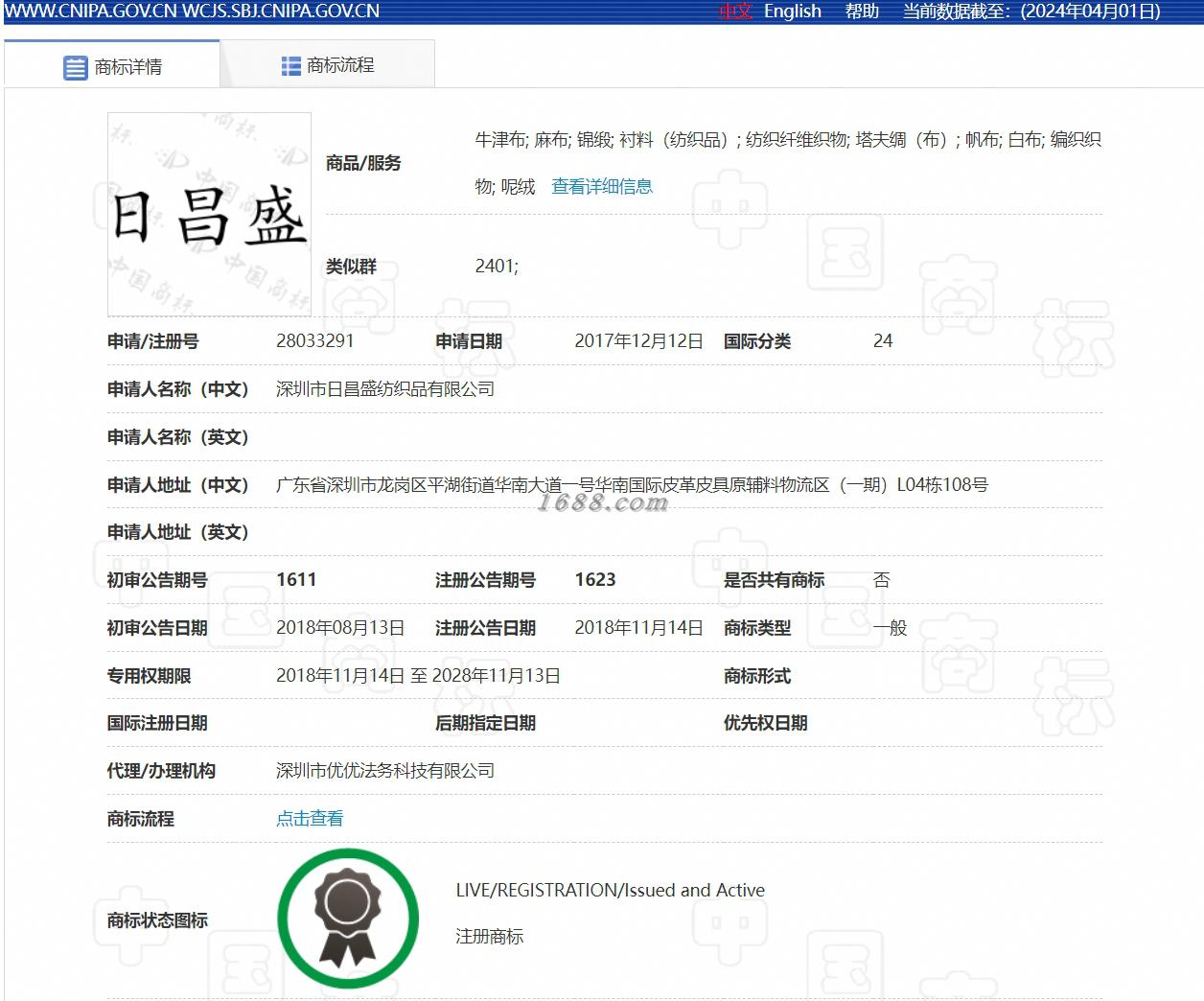This screenshot has width=1204, height=1001.
Task: Switch language to English
Action: [792, 12]
